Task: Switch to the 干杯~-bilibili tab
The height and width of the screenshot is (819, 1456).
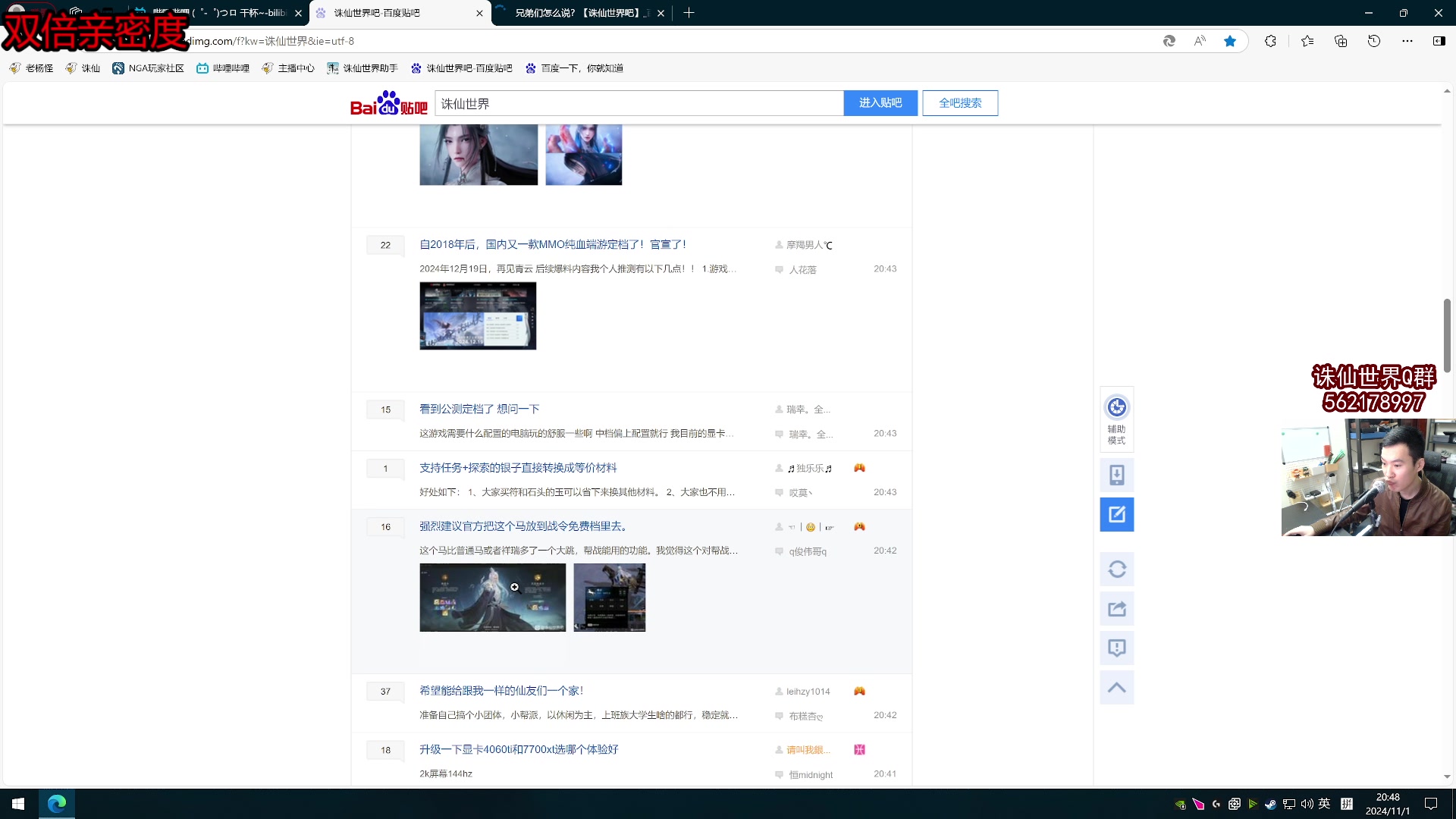Action: [x=219, y=13]
